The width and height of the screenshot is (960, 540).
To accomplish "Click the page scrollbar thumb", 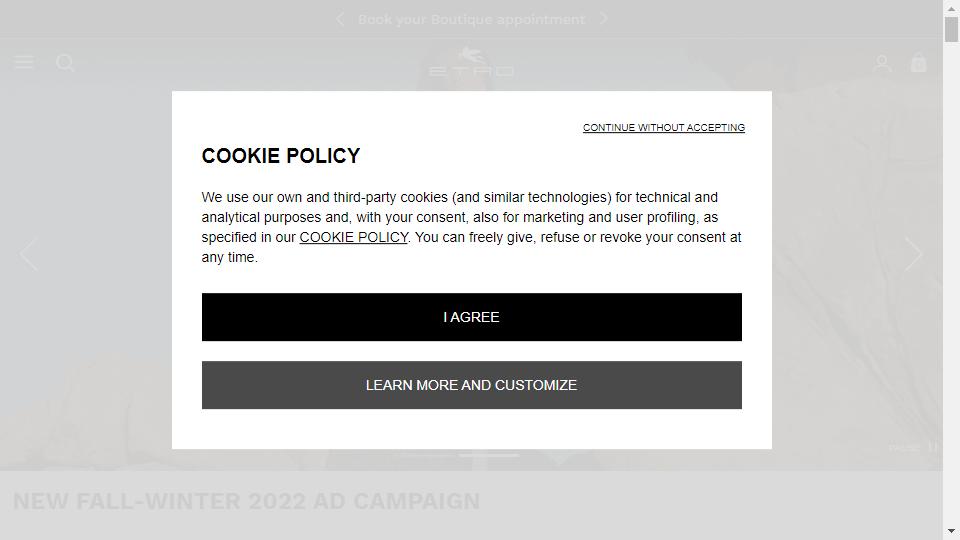I will pyautogui.click(x=951, y=29).
